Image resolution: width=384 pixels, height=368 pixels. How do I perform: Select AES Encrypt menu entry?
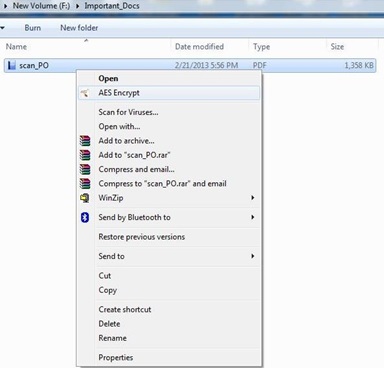(168, 93)
